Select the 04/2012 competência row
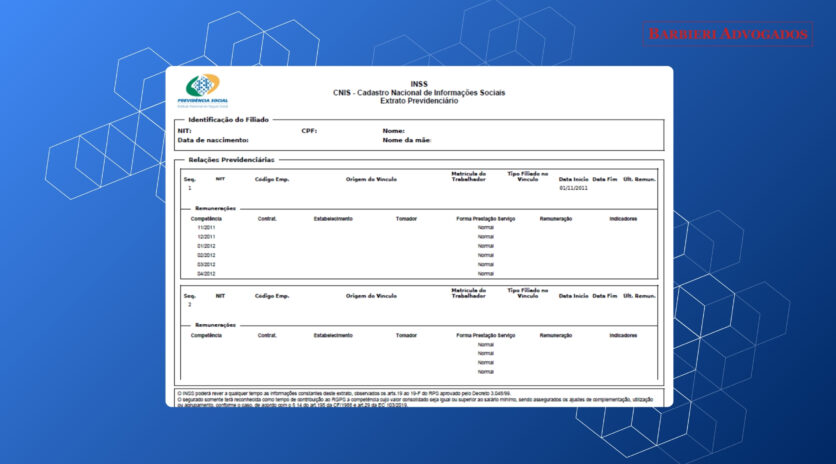The image size is (836, 464). (206, 273)
